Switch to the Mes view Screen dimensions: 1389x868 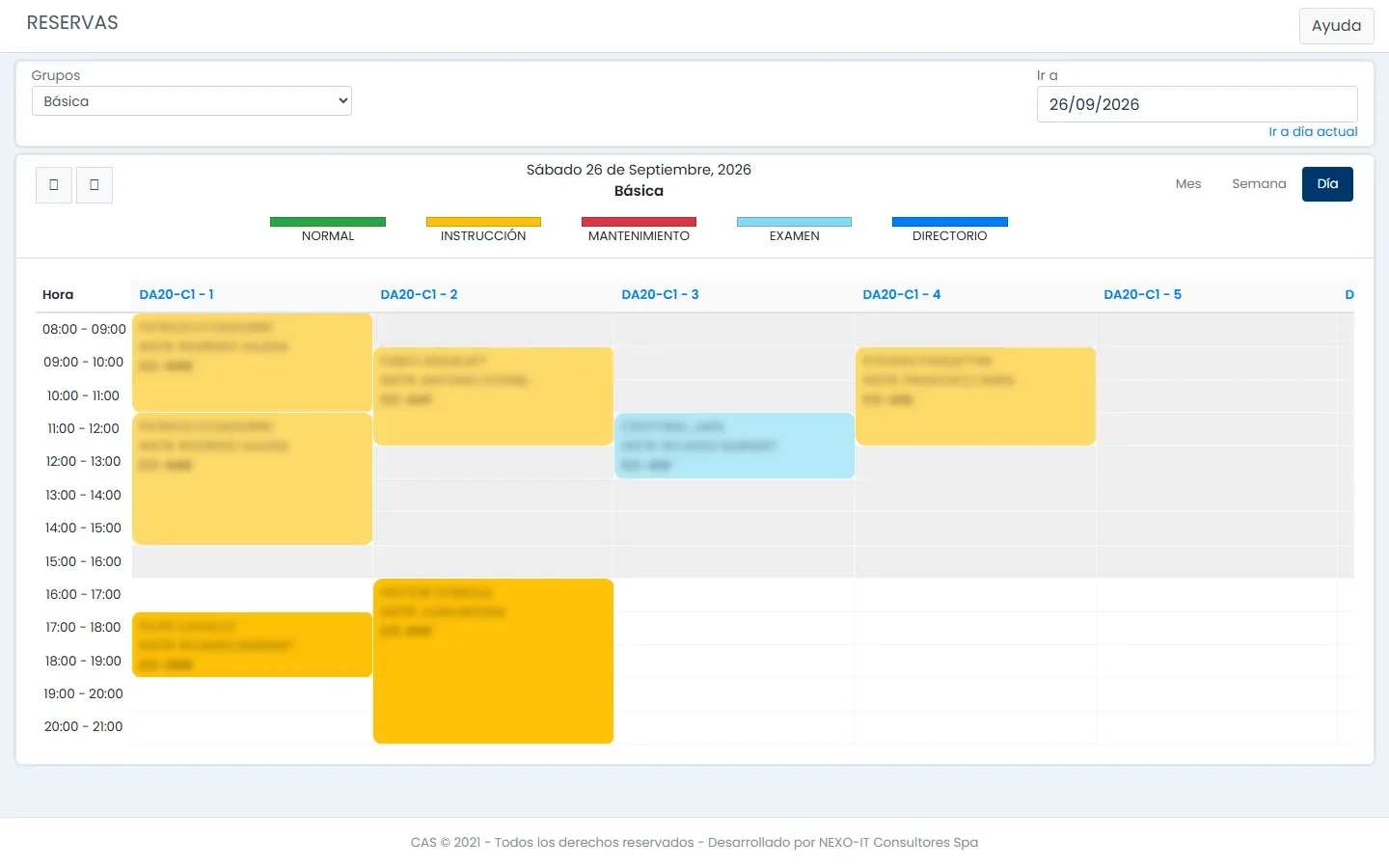pos(1188,184)
